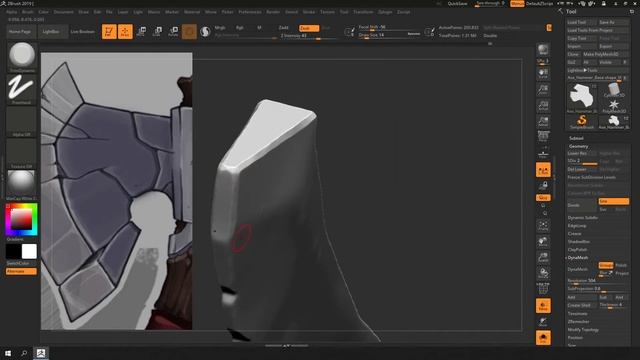This screenshot has height=360, width=640.
Task: Expand the Subtool section
Action: click(576, 138)
